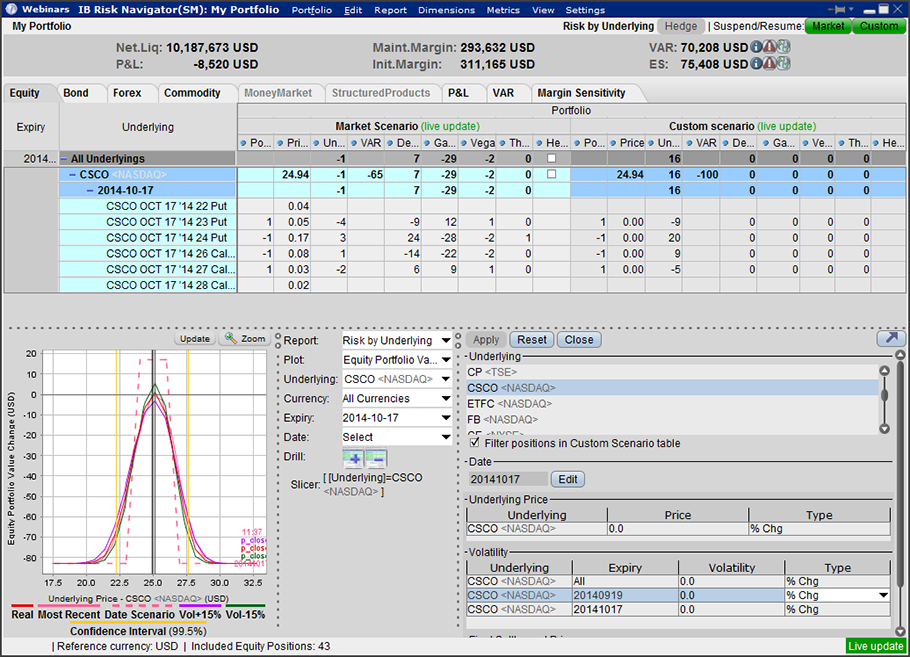910x657 pixels.
Task: Click the VAR warning triangle icon
Action: tap(770, 47)
